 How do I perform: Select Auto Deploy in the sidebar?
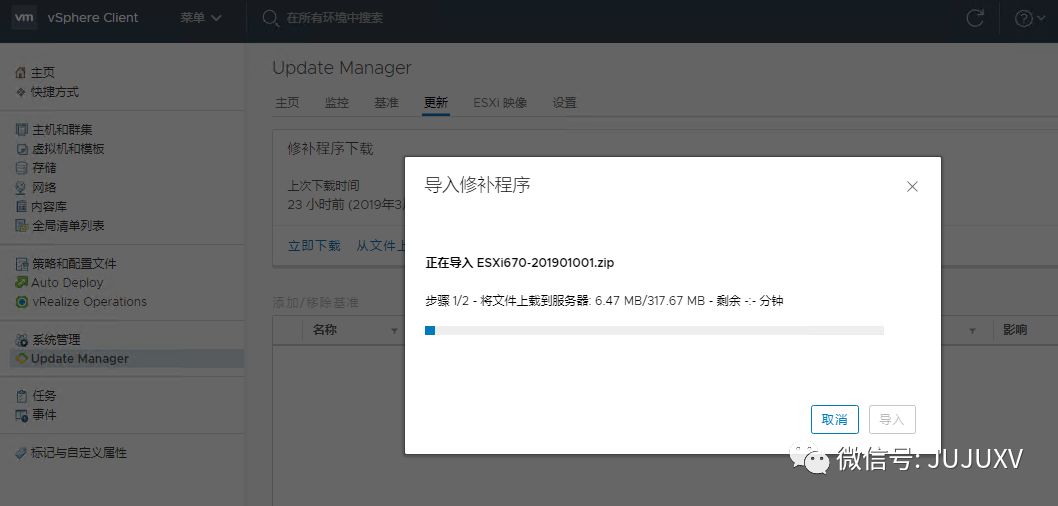pos(67,283)
